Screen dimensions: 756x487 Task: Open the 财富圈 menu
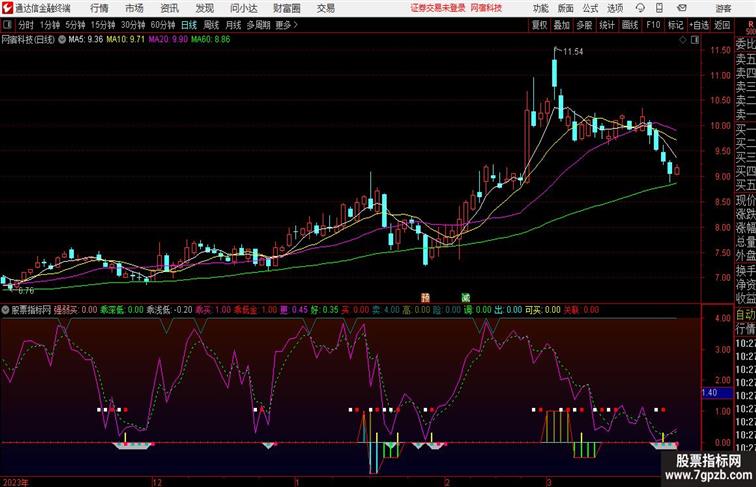(287, 8)
